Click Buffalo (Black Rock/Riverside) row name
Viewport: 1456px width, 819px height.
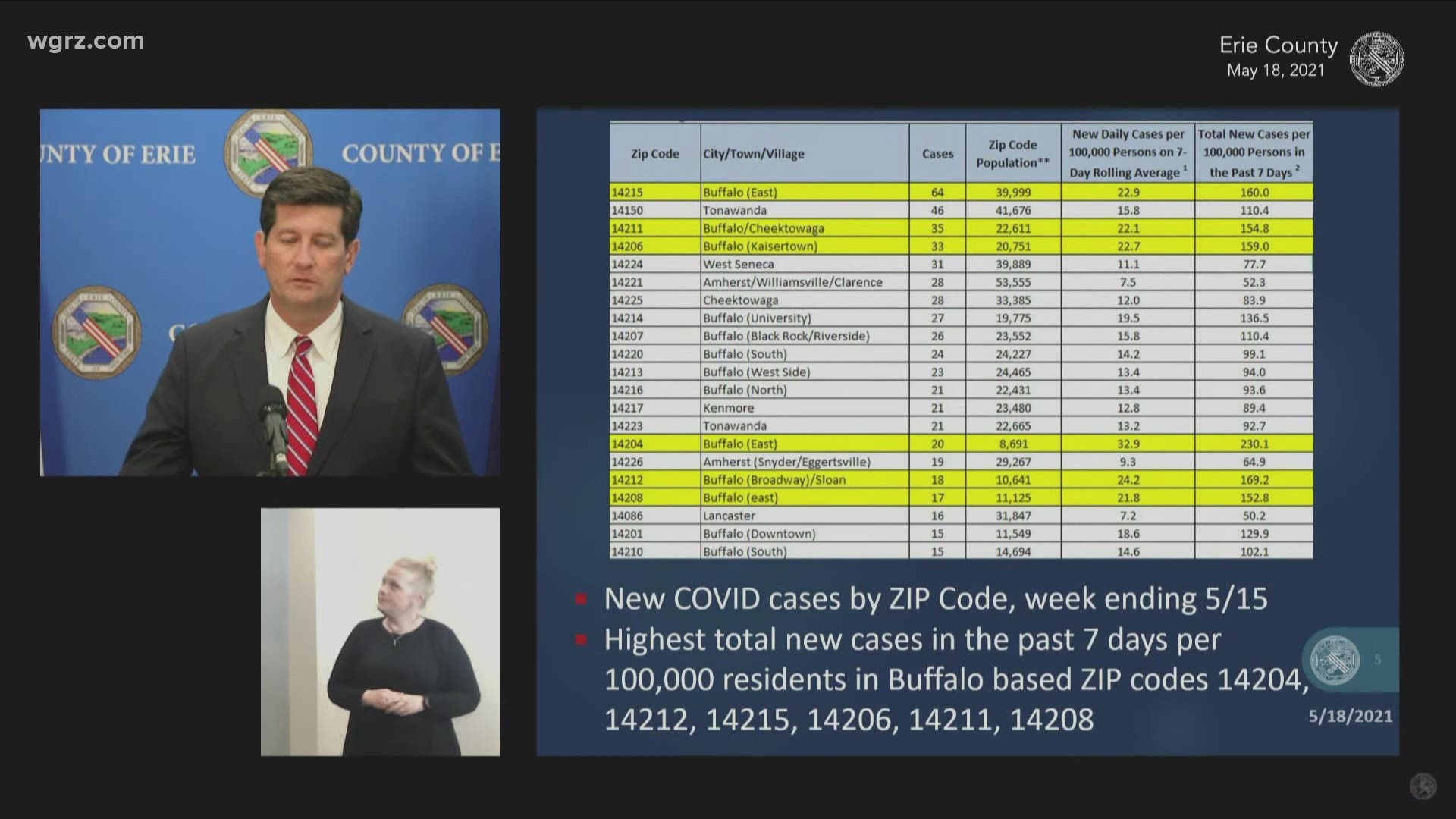(x=786, y=336)
